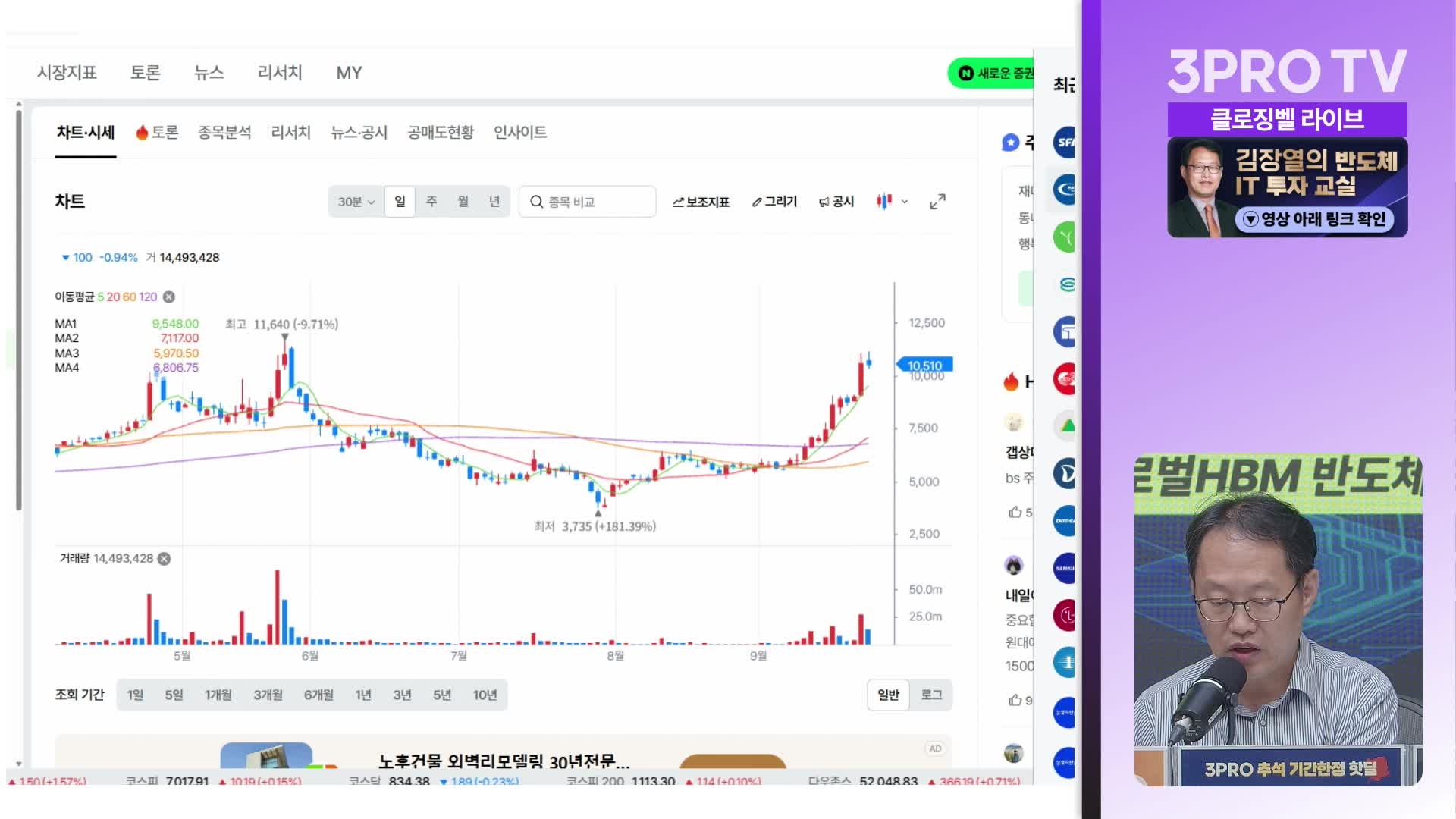Screen dimensions: 1456x819
Task: Like the first community post
Action: point(1015,512)
